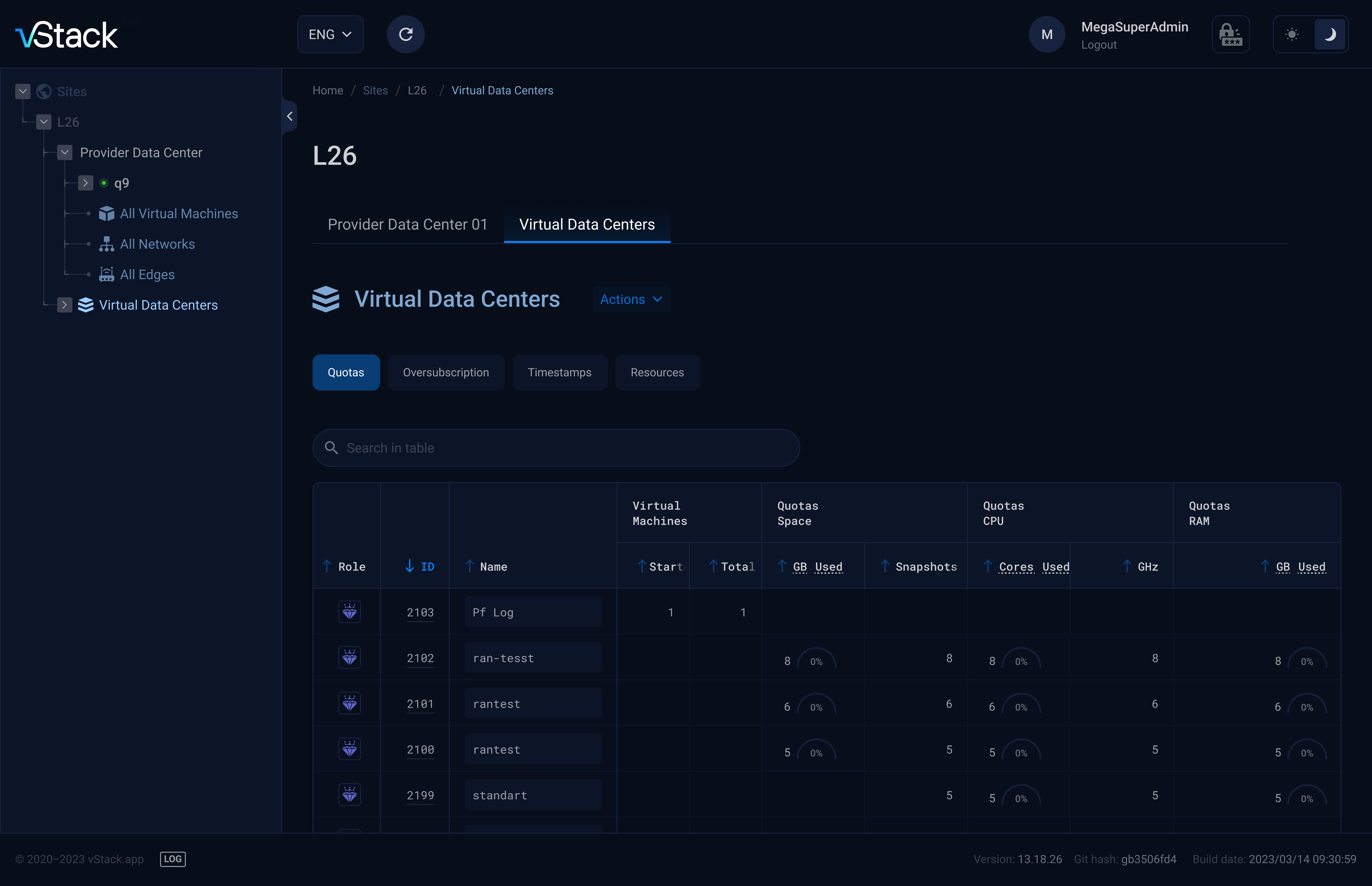
Task: Select Sites globe icon in tree
Action: [x=44, y=91]
